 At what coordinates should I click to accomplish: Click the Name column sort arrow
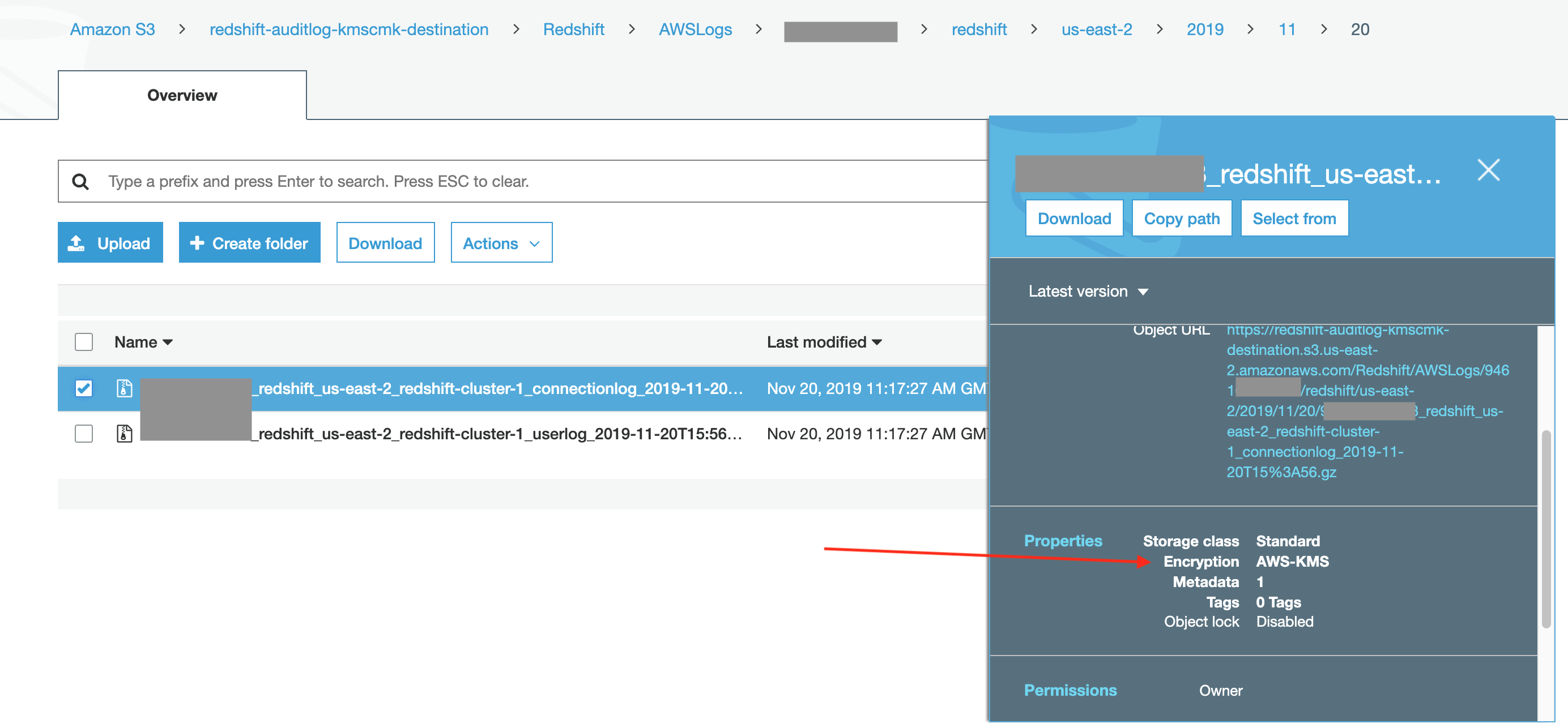pos(168,342)
